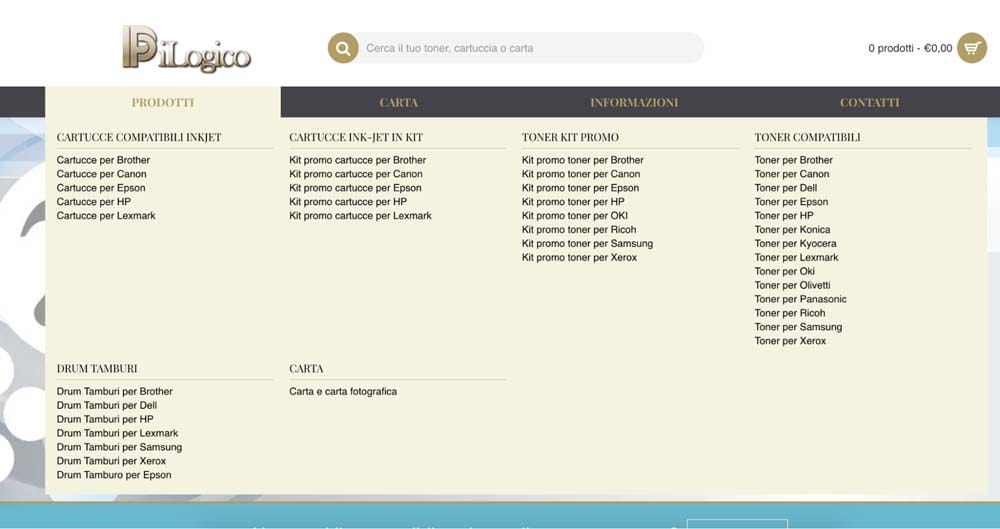Open the CONTATTI menu tab
This screenshot has width=1000, height=529.
coord(869,102)
